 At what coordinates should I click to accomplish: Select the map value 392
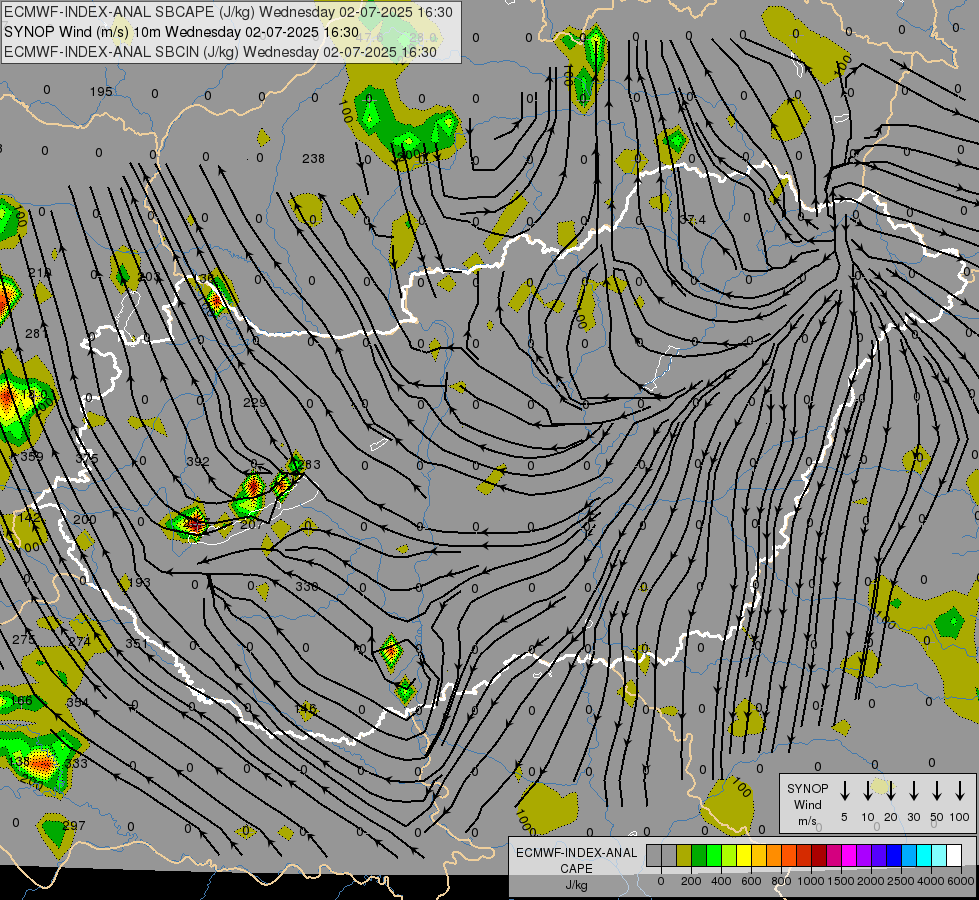(x=198, y=462)
